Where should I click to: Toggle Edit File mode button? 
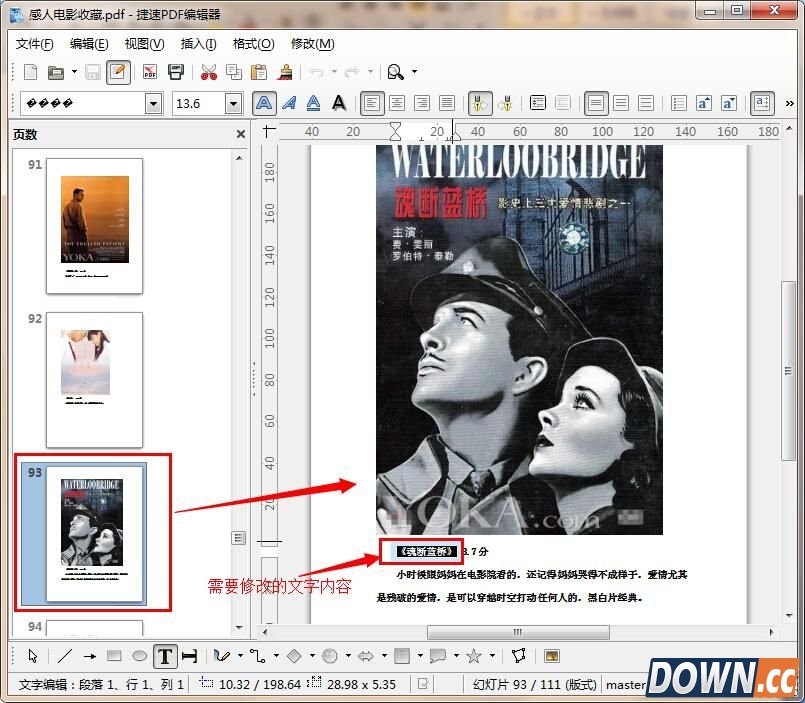pos(118,72)
